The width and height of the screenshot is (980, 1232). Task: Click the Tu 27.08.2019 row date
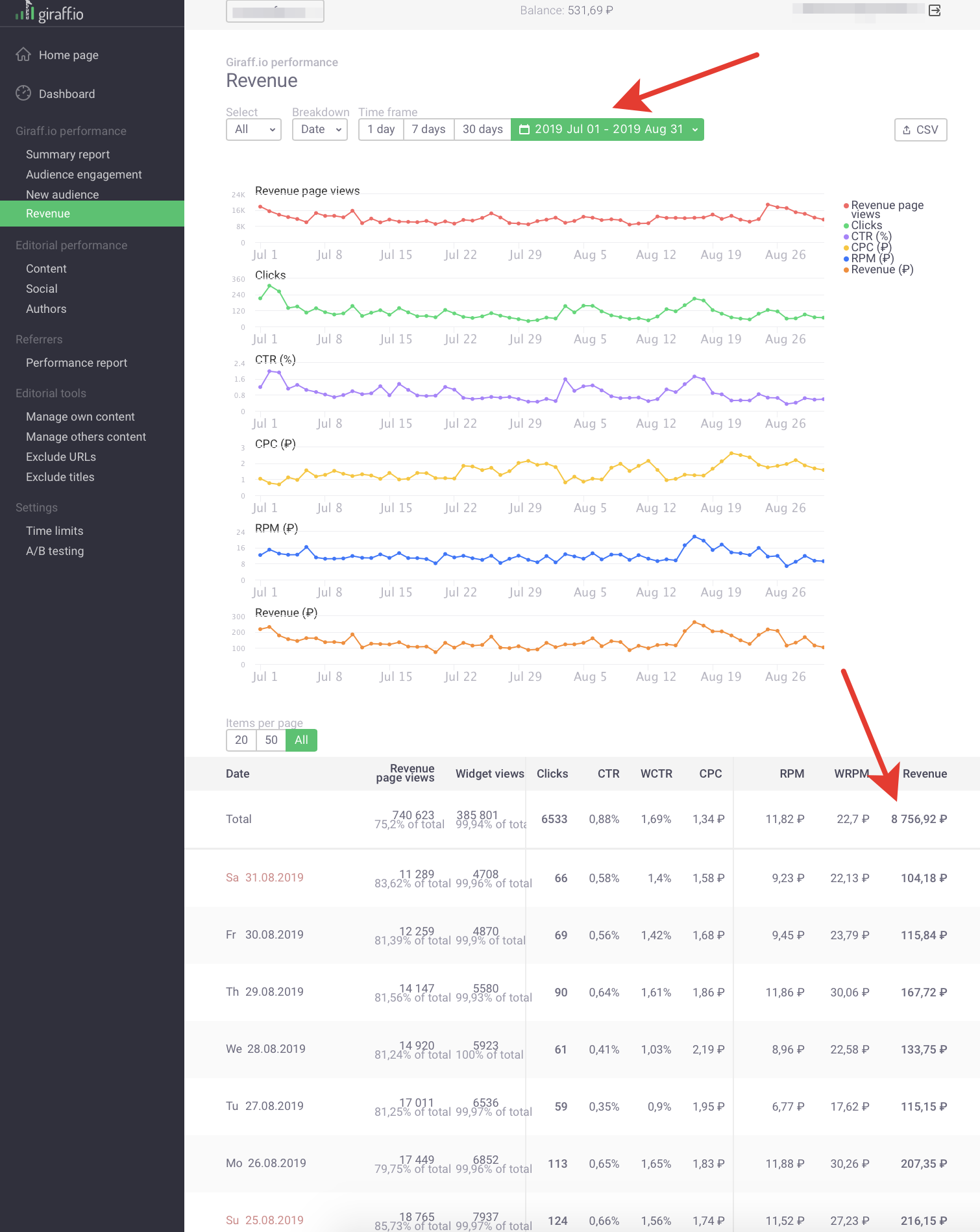pyautogui.click(x=265, y=1106)
